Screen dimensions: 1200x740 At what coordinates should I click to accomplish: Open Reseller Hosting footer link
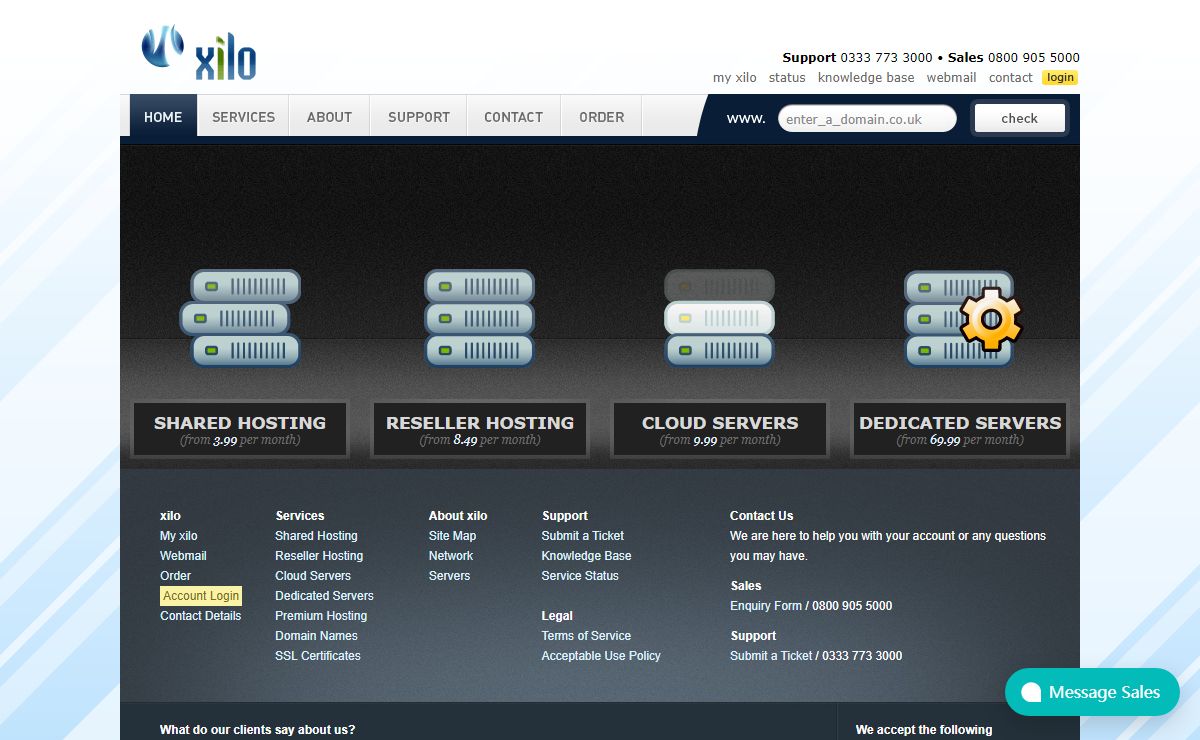tap(319, 556)
